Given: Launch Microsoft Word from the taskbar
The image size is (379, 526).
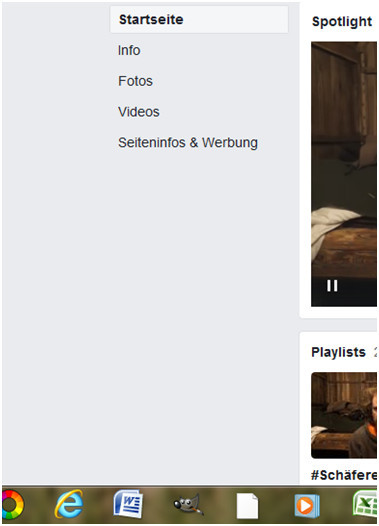Looking at the screenshot, I should click(x=128, y=504).
